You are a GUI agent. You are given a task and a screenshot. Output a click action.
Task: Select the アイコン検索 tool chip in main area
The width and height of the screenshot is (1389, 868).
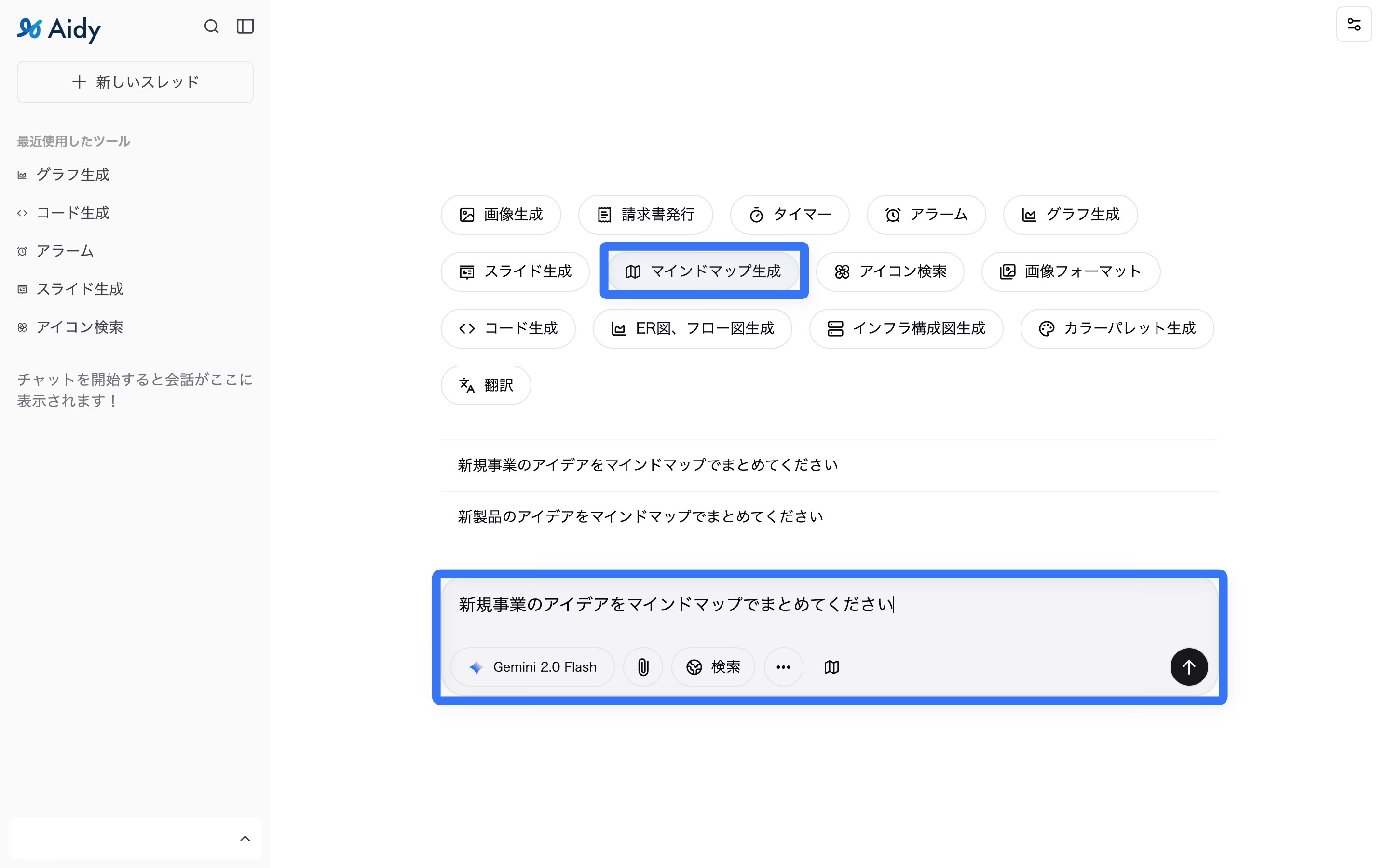890,271
